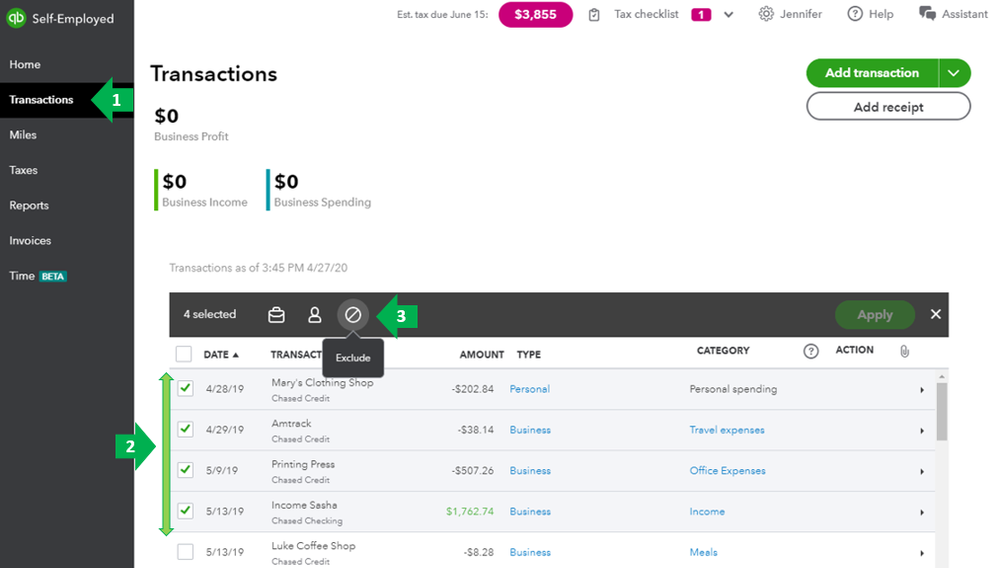
Task: Open the Add transaction dropdown arrow
Action: pyautogui.click(x=954, y=73)
